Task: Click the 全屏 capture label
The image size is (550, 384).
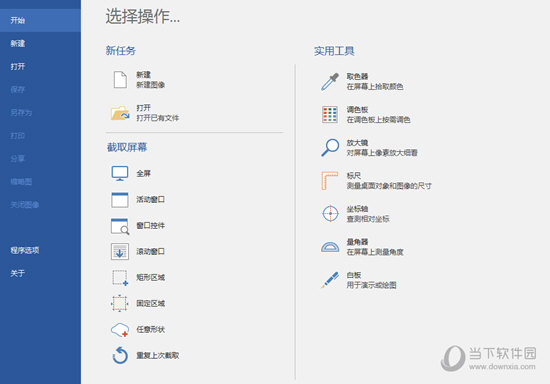Action: [143, 173]
